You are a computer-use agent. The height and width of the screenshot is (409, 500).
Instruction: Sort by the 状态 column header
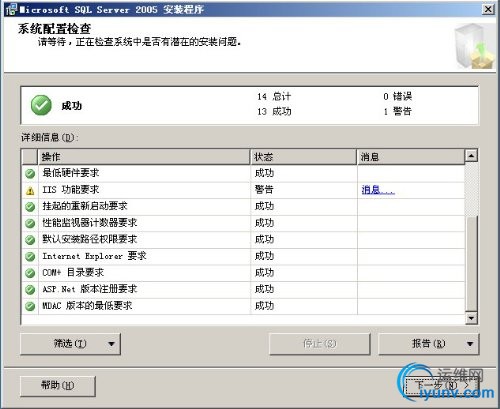point(304,157)
